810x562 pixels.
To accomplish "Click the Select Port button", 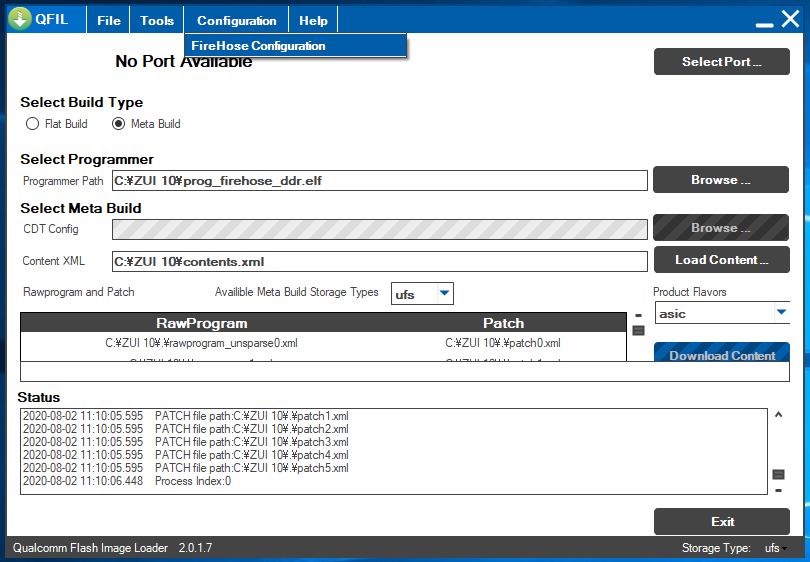I will [722, 61].
